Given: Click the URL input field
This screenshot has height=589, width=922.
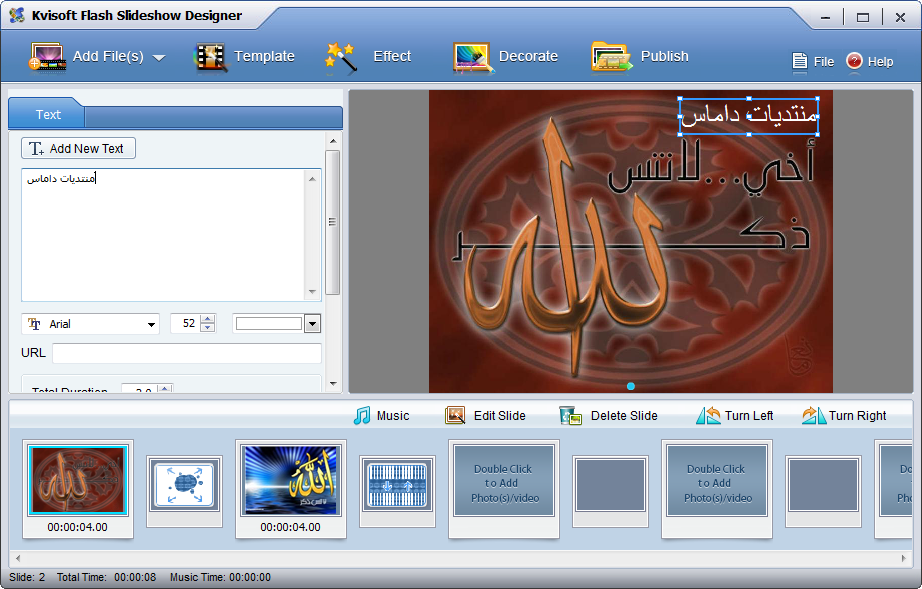Looking at the screenshot, I should pos(186,353).
